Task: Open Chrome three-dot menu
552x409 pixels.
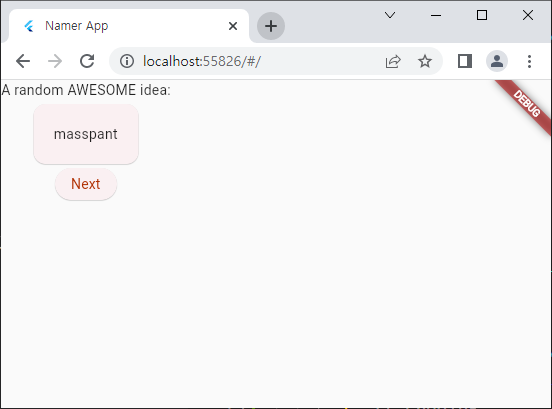Action: pyautogui.click(x=529, y=61)
